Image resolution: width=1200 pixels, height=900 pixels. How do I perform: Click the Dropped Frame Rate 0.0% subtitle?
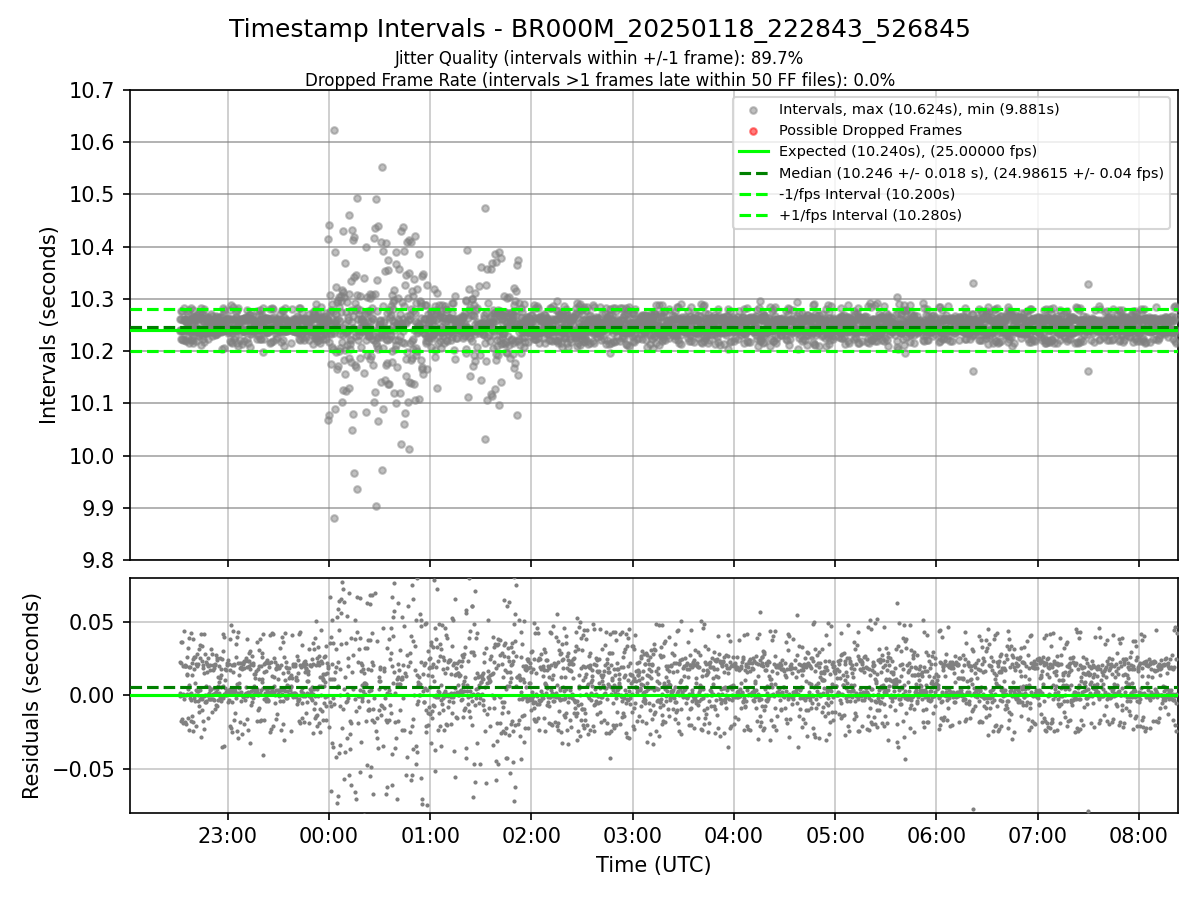click(600, 80)
